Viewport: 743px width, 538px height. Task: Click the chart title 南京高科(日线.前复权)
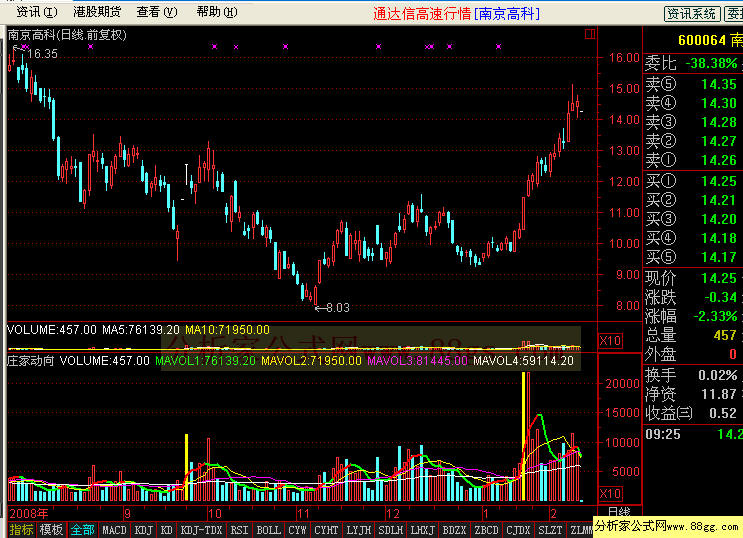tap(67, 35)
